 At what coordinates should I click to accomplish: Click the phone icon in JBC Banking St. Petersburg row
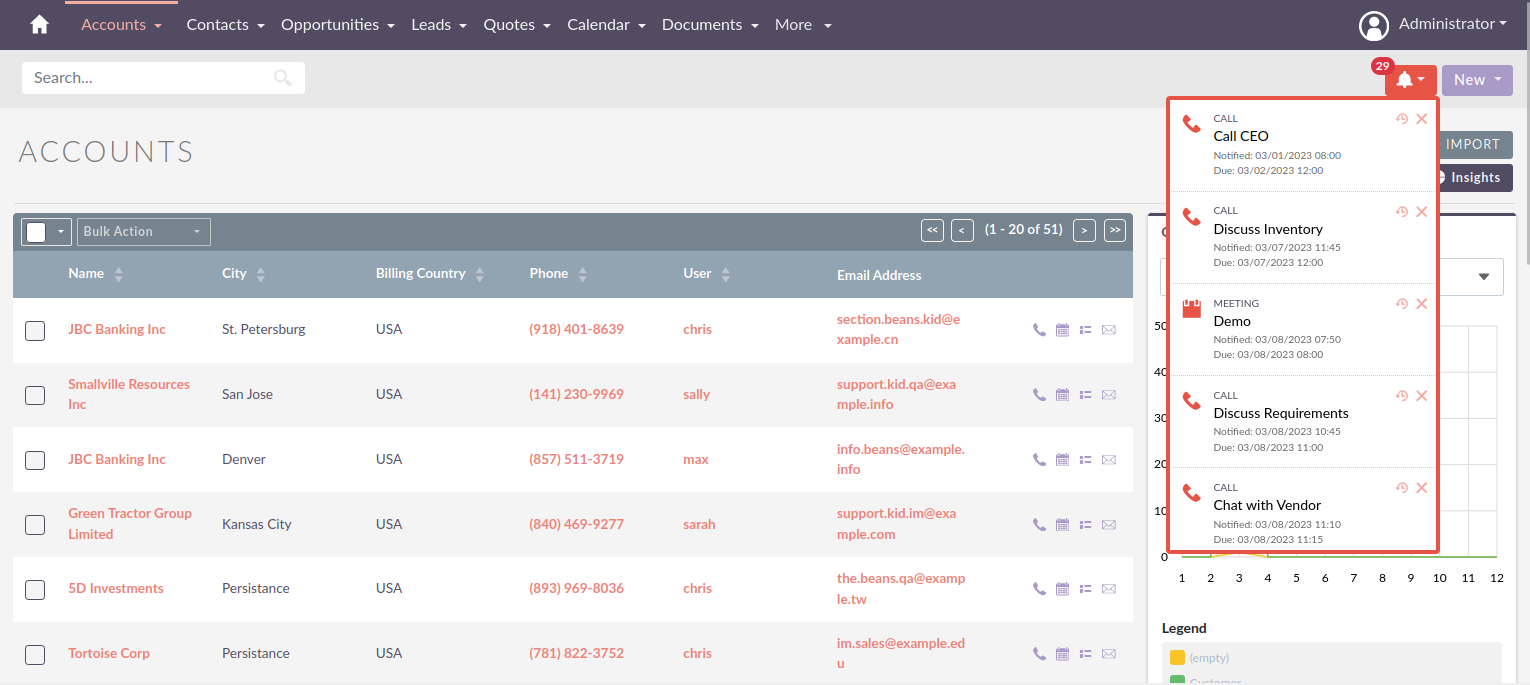[1039, 330]
